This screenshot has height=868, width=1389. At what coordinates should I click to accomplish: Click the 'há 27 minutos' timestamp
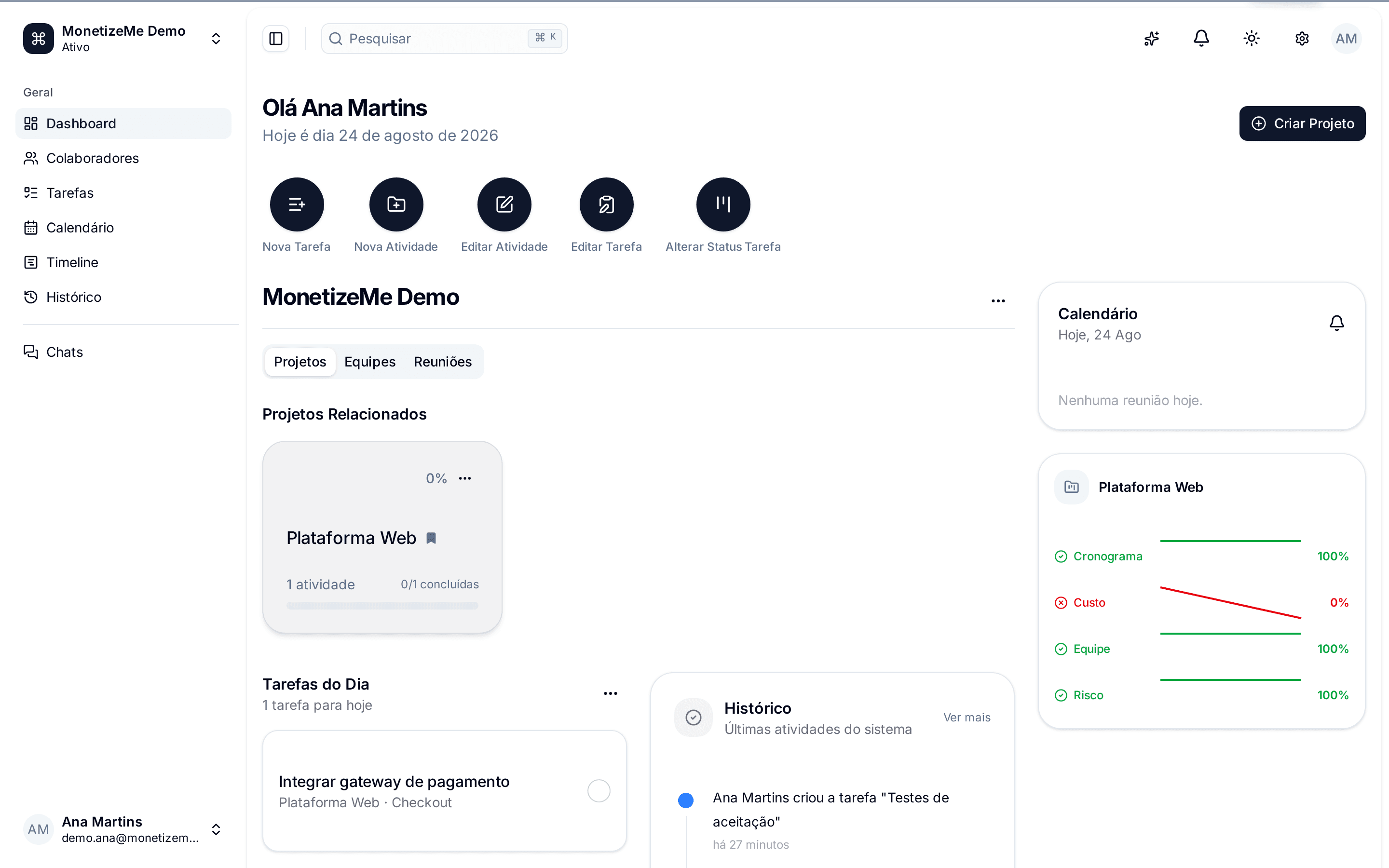[x=751, y=844]
